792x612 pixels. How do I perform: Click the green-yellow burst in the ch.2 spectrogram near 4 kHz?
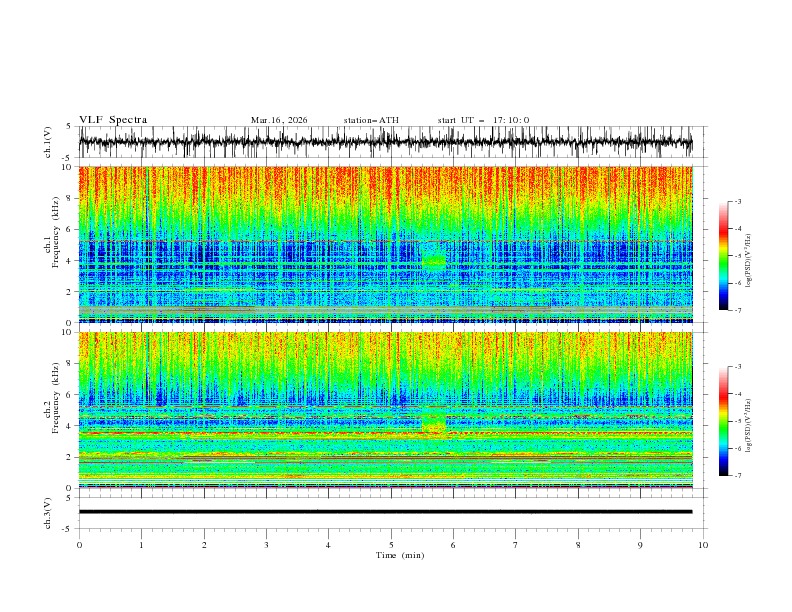click(x=434, y=423)
